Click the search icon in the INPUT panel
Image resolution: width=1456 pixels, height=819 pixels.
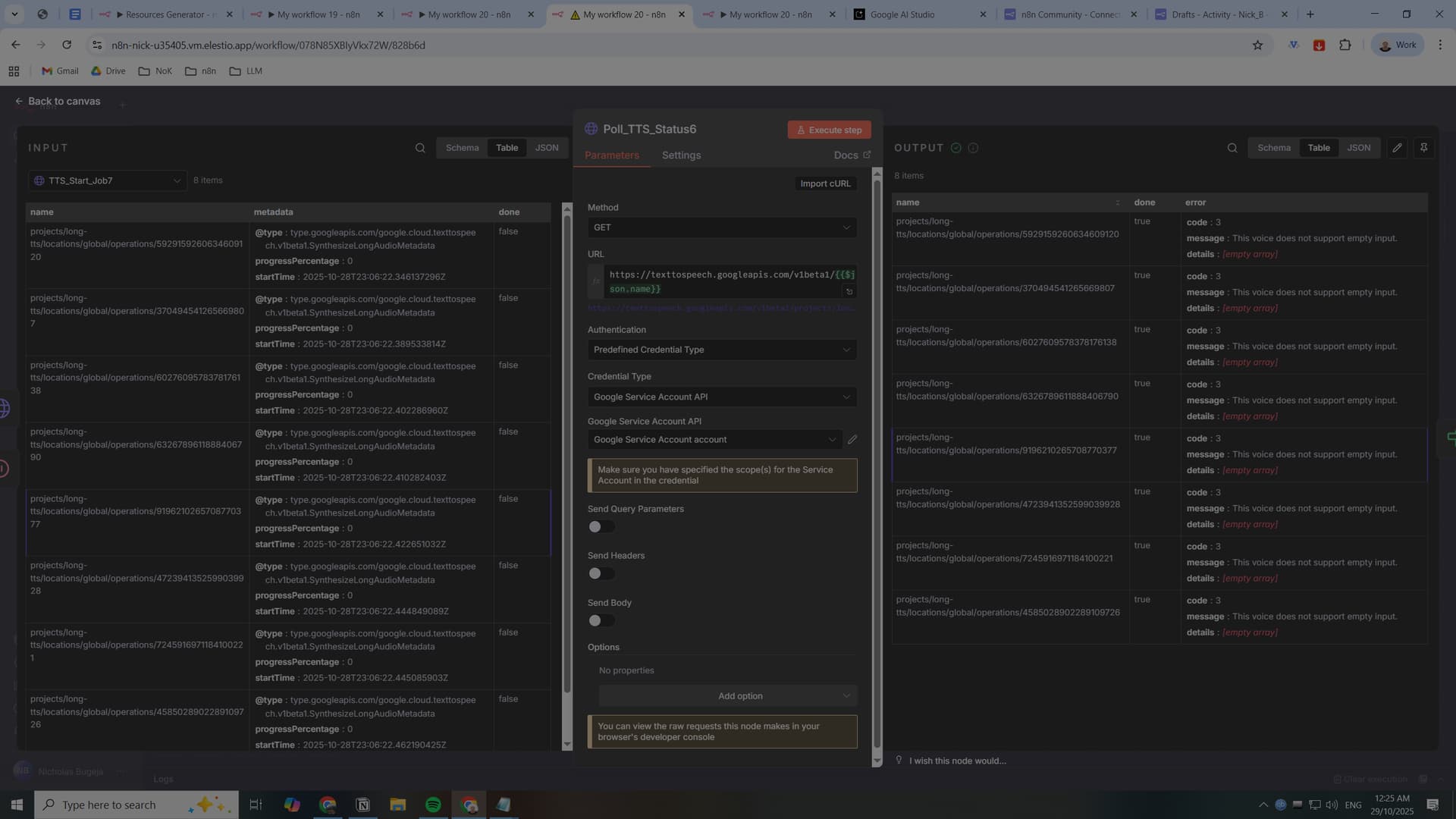pyautogui.click(x=420, y=148)
